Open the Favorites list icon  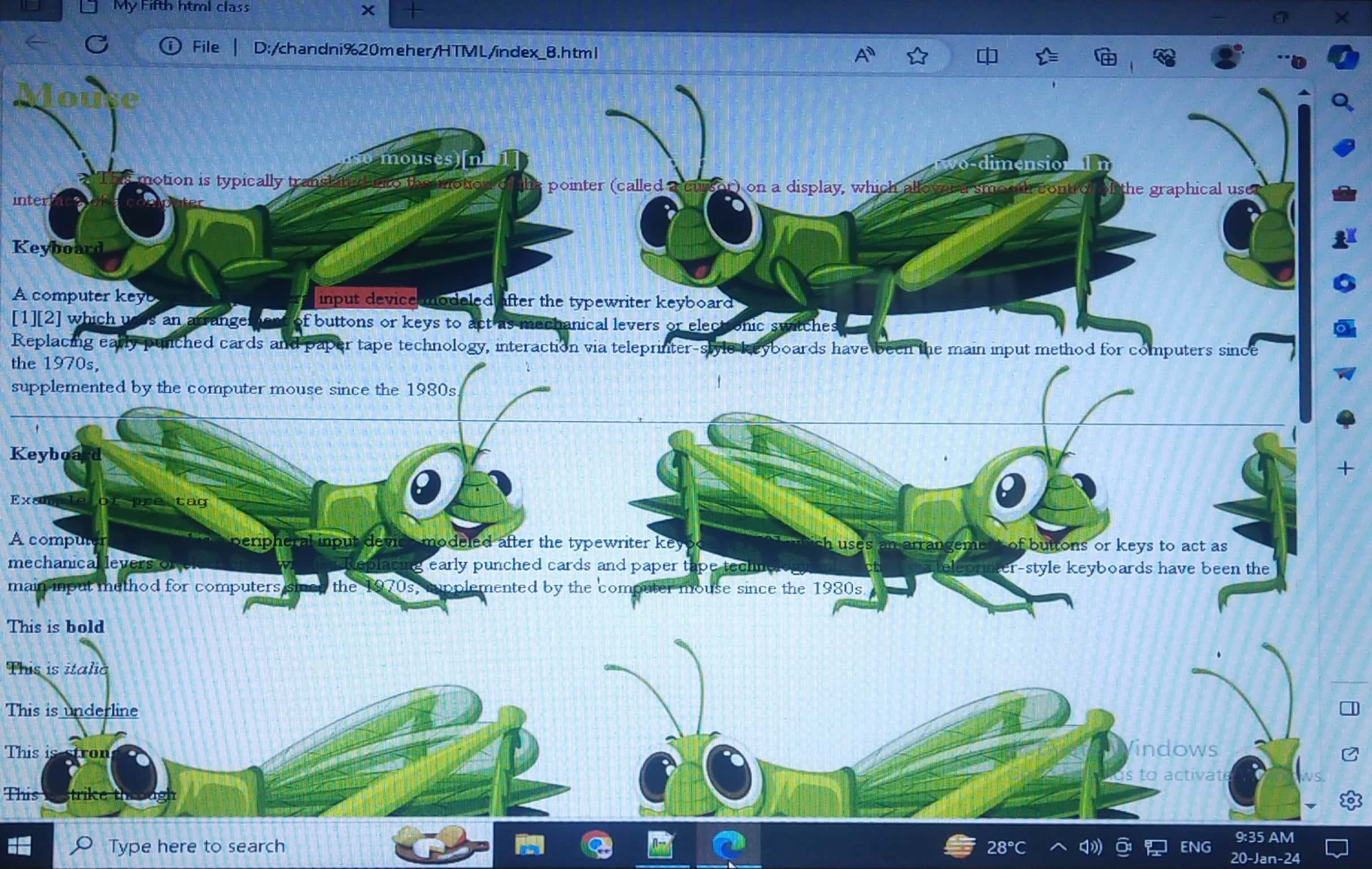[x=1047, y=57]
